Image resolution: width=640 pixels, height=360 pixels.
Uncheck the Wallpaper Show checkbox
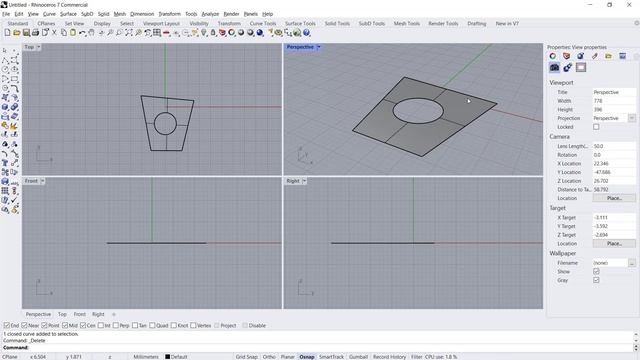(596, 271)
